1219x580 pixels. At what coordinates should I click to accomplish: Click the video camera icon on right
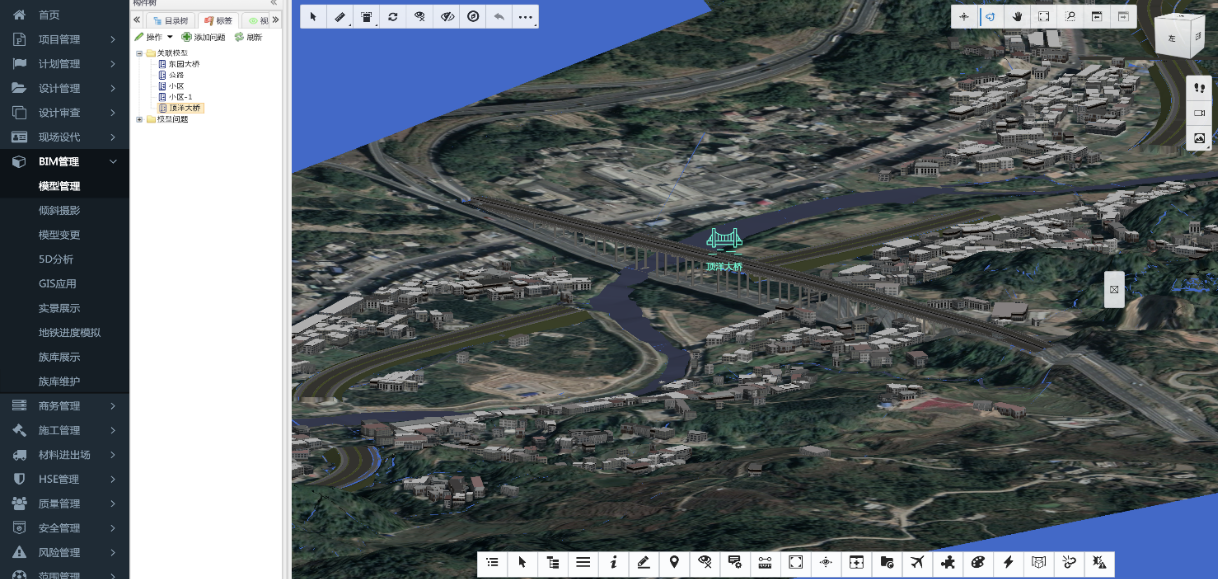pyautogui.click(x=1200, y=114)
